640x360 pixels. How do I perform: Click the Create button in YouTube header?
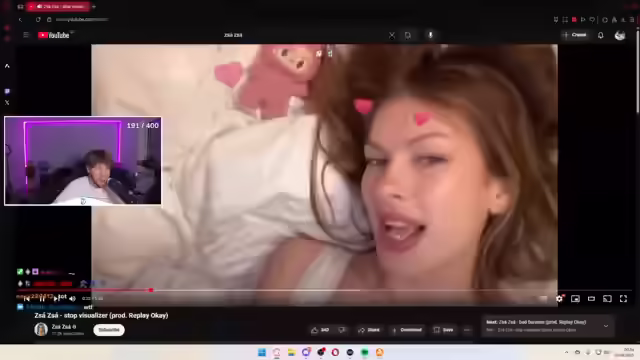click(575, 35)
